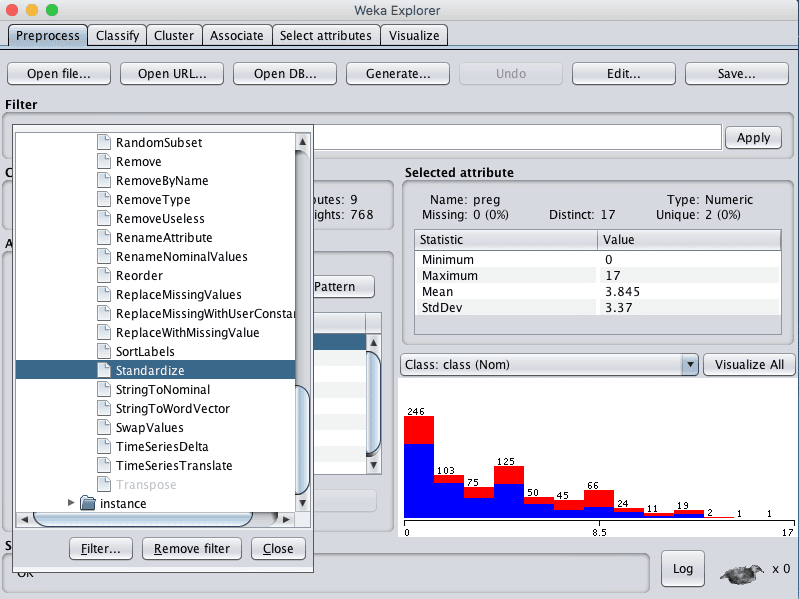799x599 pixels.
Task: Select the Standardize filter
Action: 155,370
